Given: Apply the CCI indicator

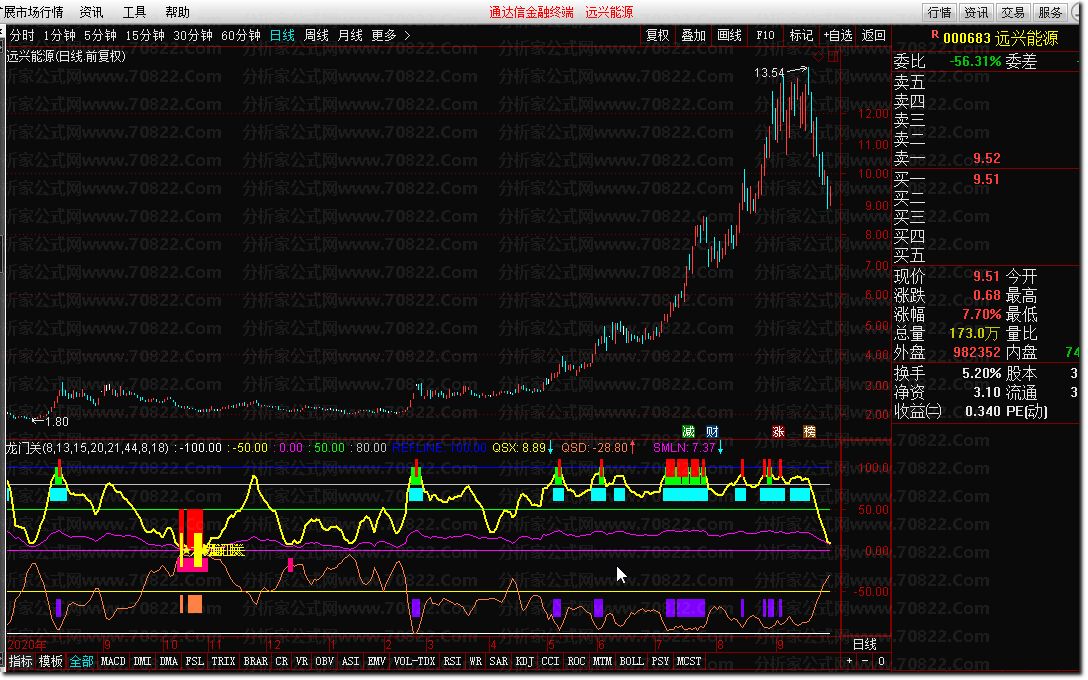Looking at the screenshot, I should 550,661.
